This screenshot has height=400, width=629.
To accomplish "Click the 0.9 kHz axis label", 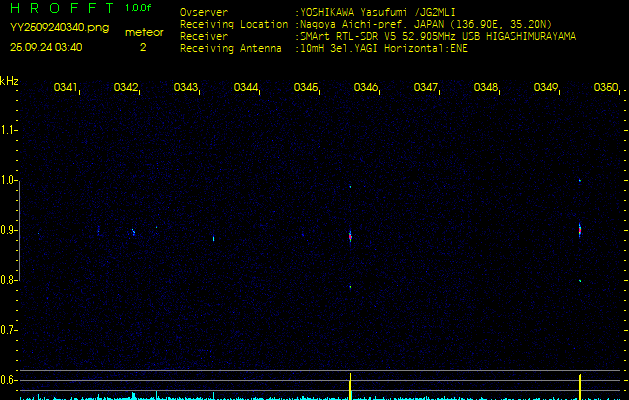I will pyautogui.click(x=8, y=230).
